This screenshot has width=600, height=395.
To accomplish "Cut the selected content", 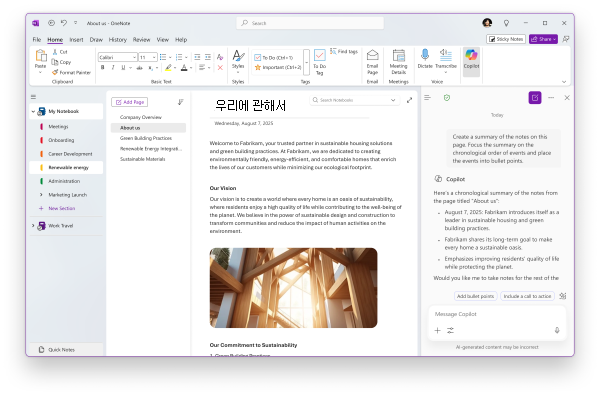I will tap(60, 52).
